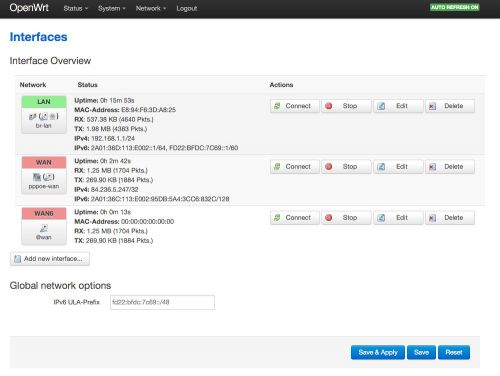Click the WAN uptime 0h 2m 42s
This screenshot has height=376, width=500.
pos(115,161)
